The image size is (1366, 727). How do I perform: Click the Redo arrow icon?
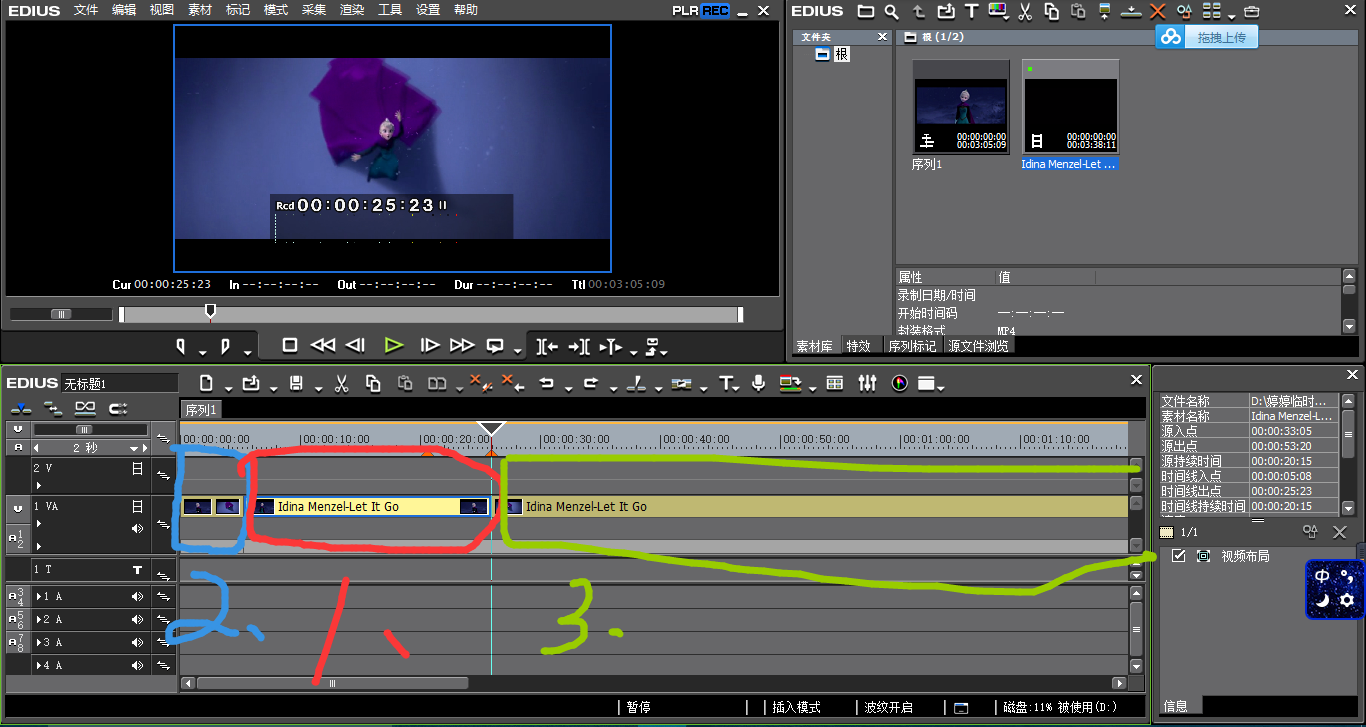coord(590,383)
